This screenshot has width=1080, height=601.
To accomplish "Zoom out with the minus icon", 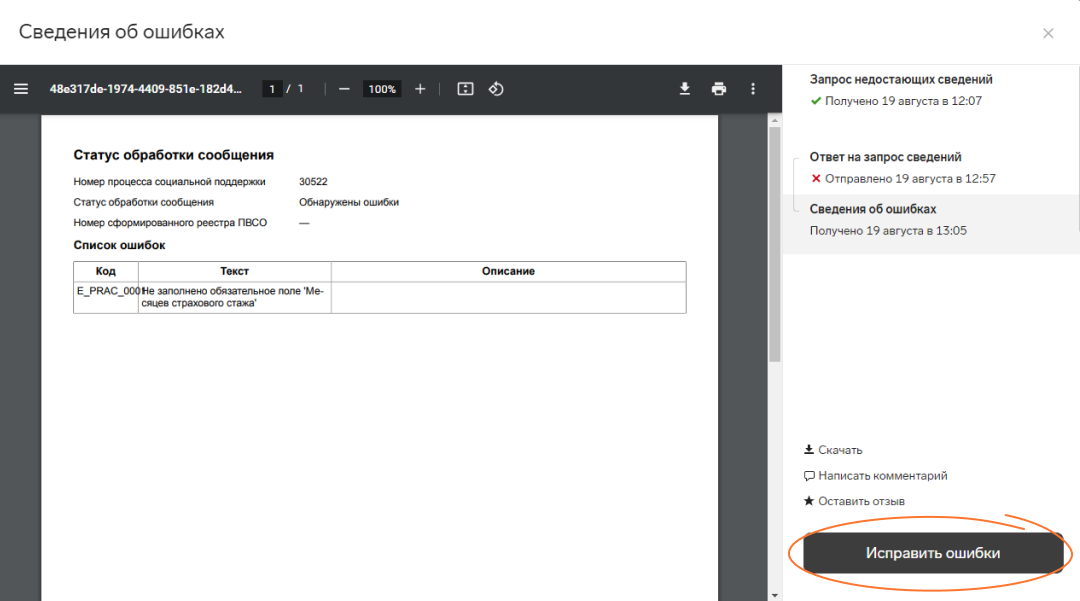I will click(x=344, y=89).
